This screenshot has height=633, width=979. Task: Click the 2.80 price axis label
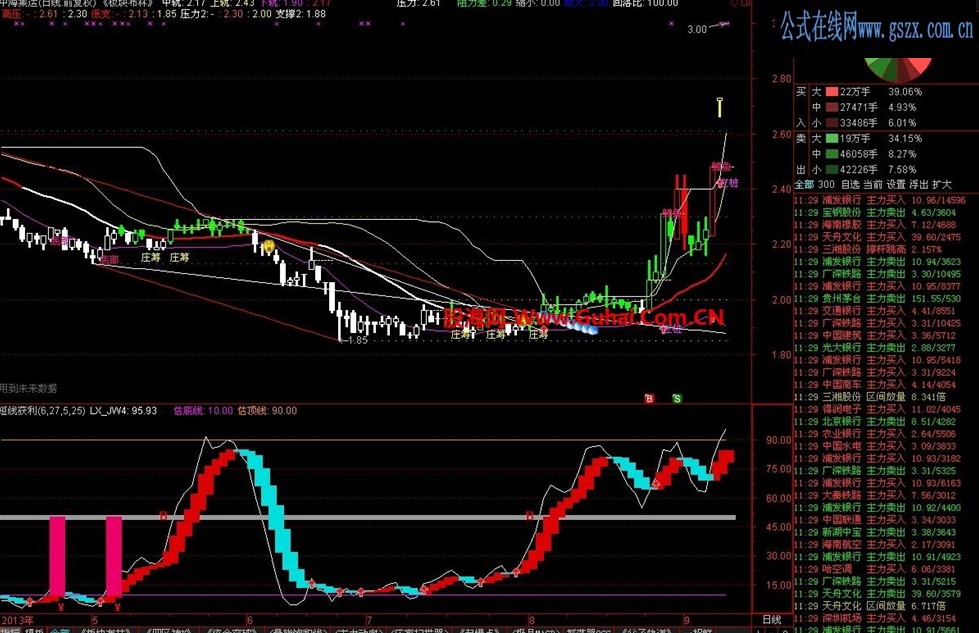click(781, 79)
